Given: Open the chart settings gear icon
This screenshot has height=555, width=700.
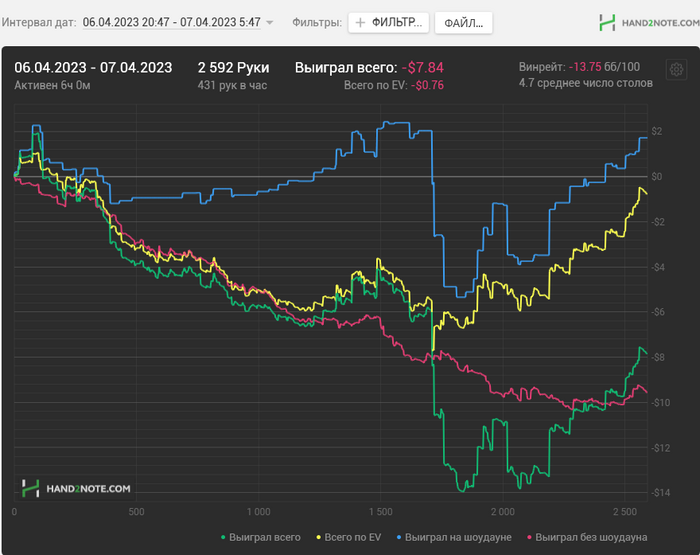Looking at the screenshot, I should 676,70.
